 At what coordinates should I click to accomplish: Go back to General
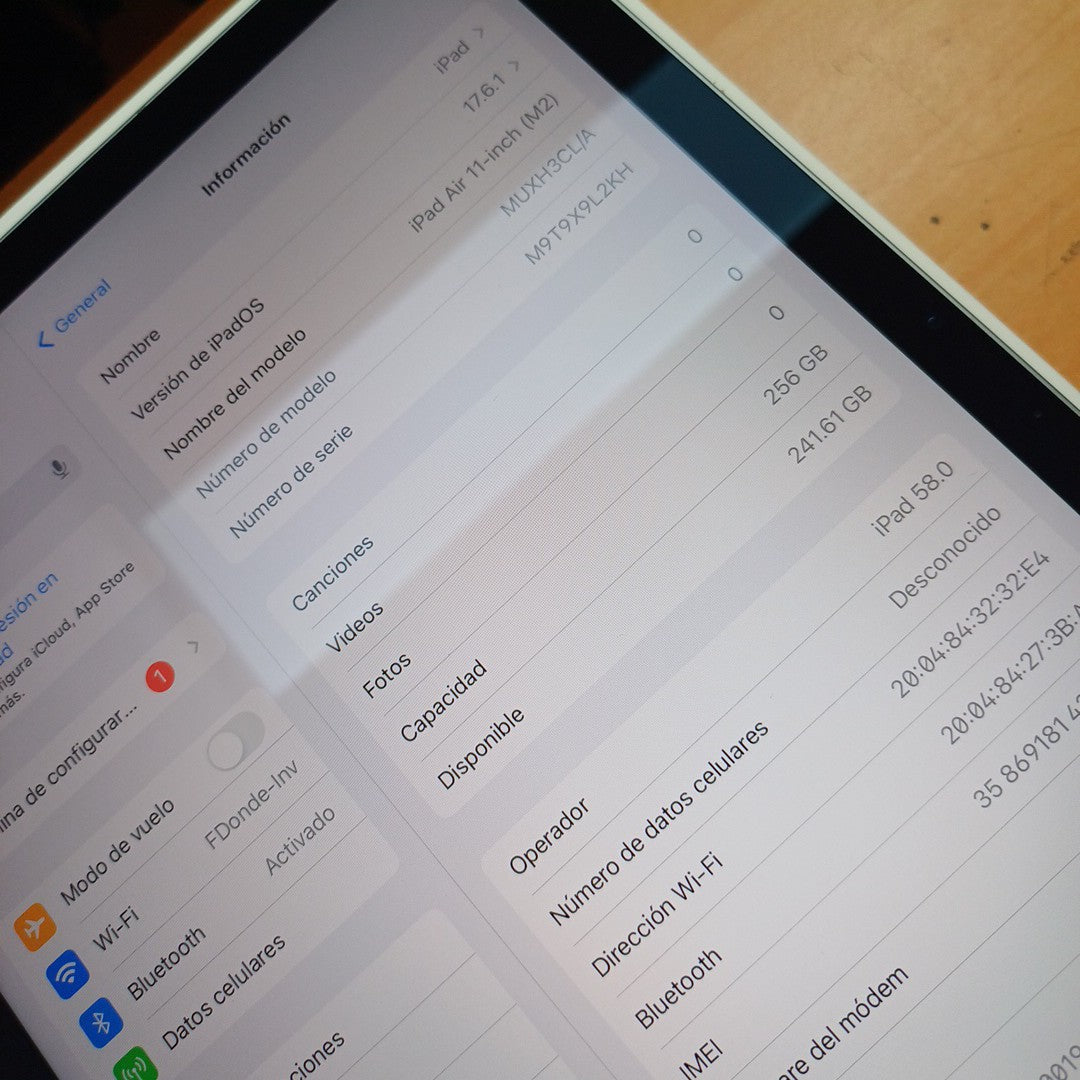point(74,312)
